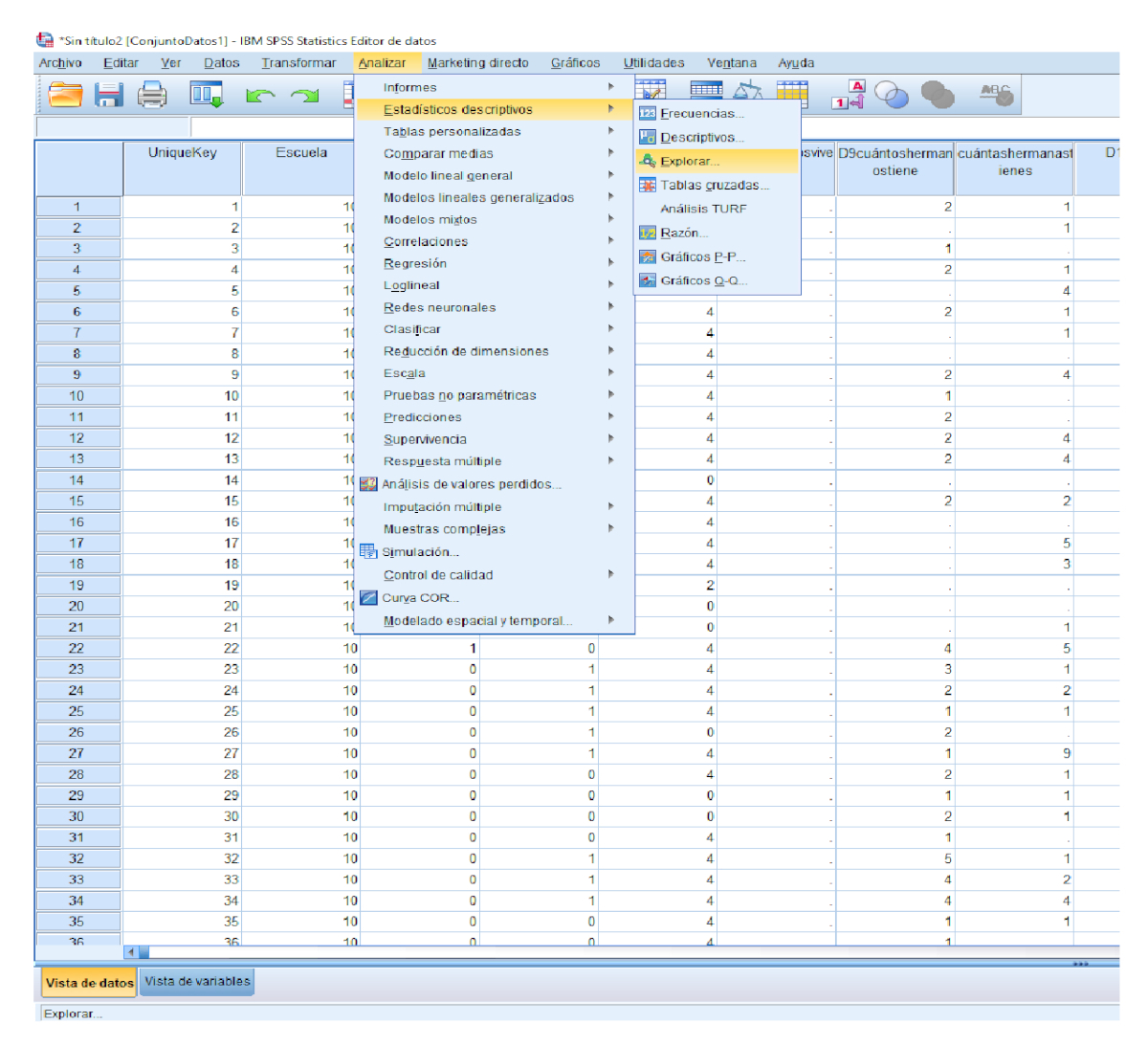Viewport: 1148px width, 1046px height.
Task: Choose Tablas cruzadas option
Action: click(714, 185)
